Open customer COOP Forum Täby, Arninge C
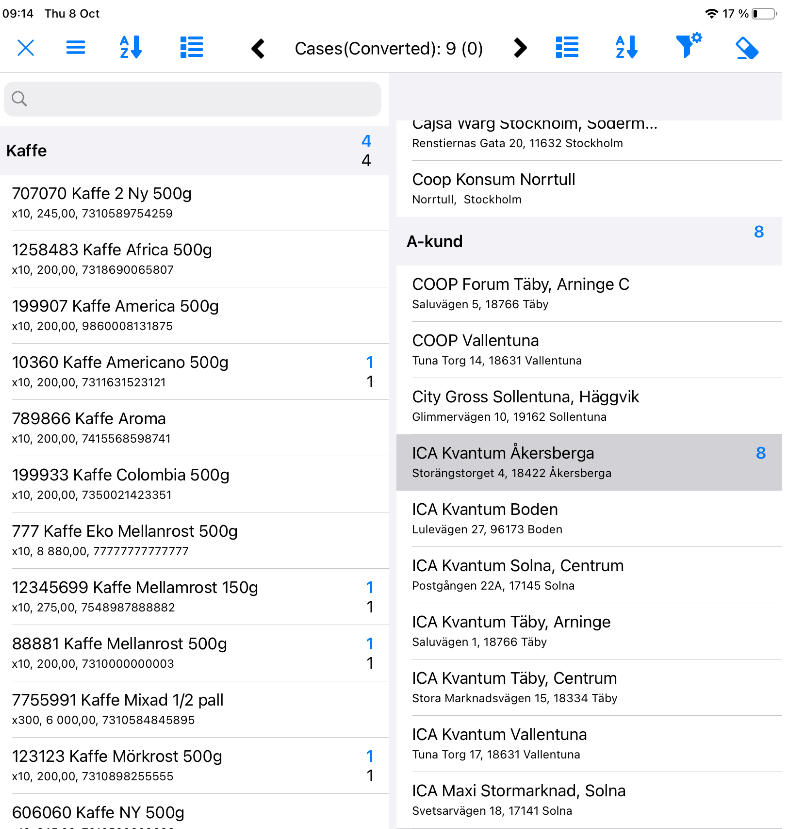785x829 pixels. (x=589, y=293)
